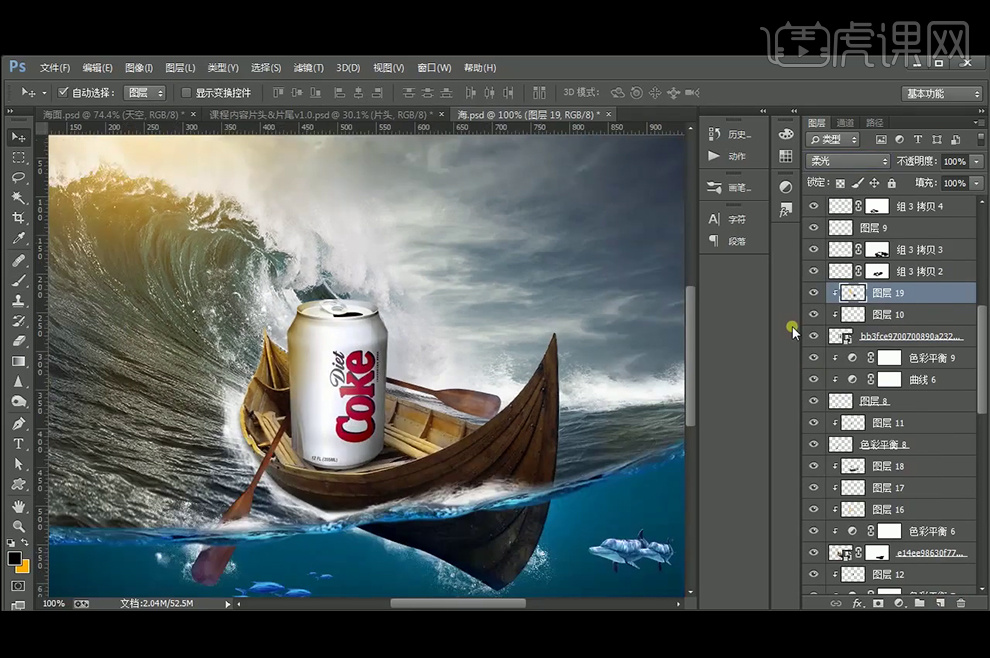This screenshot has height=658, width=990.
Task: Choose the Magic Wand tool
Action: [18, 198]
